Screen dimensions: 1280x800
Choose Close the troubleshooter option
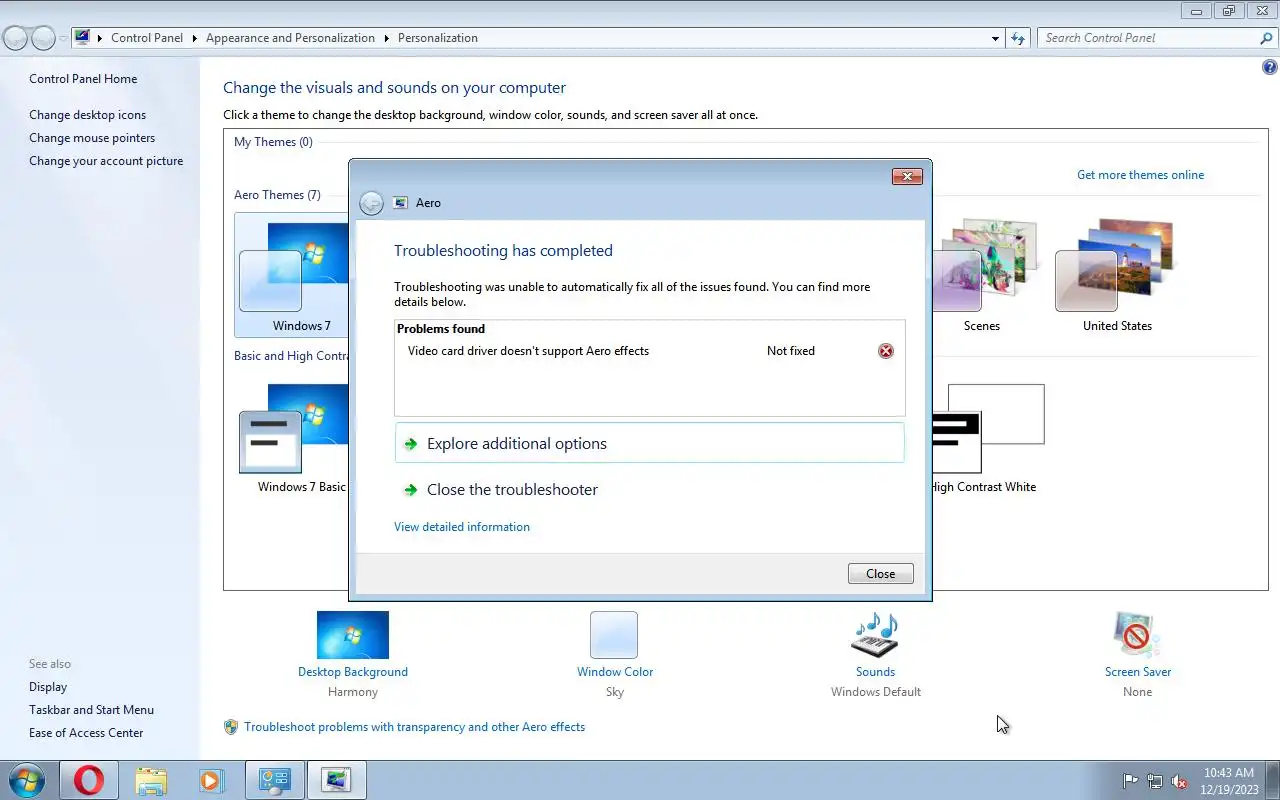649,489
